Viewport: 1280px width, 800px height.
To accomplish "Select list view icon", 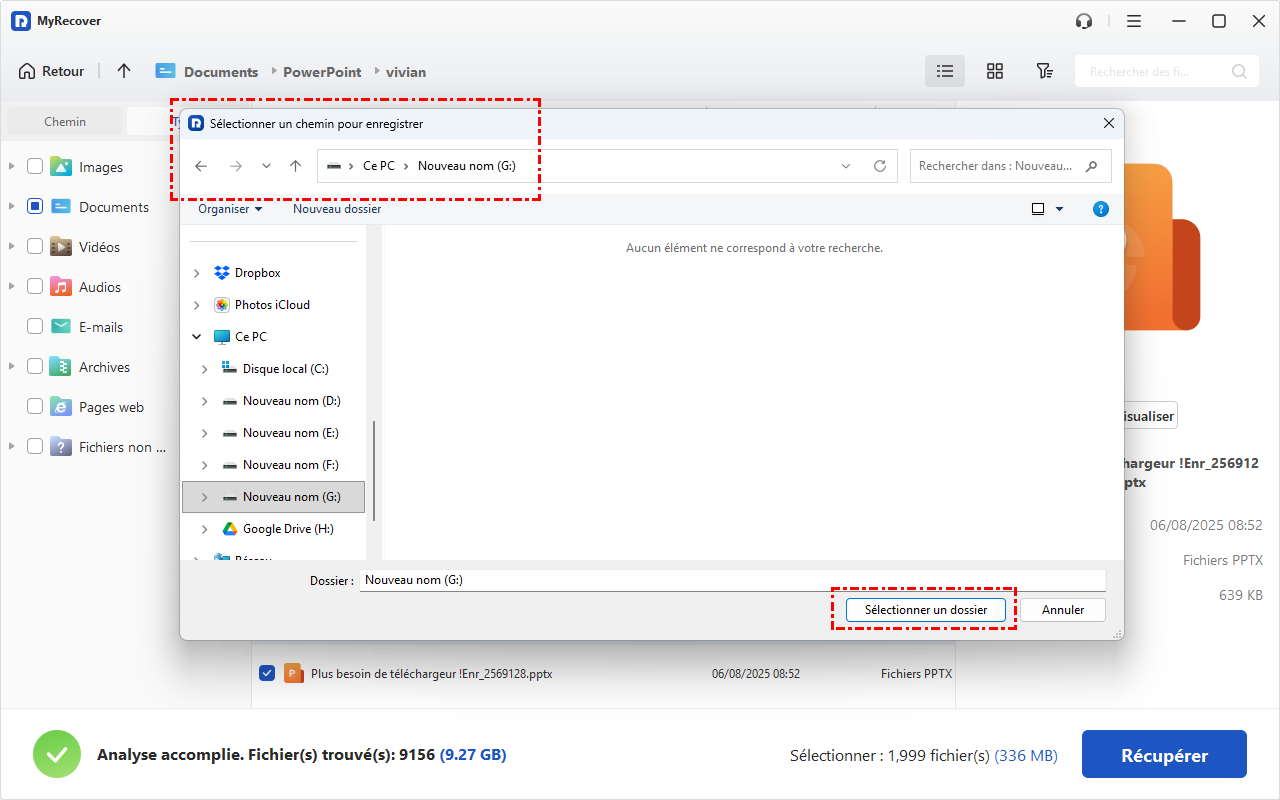I will coord(944,71).
